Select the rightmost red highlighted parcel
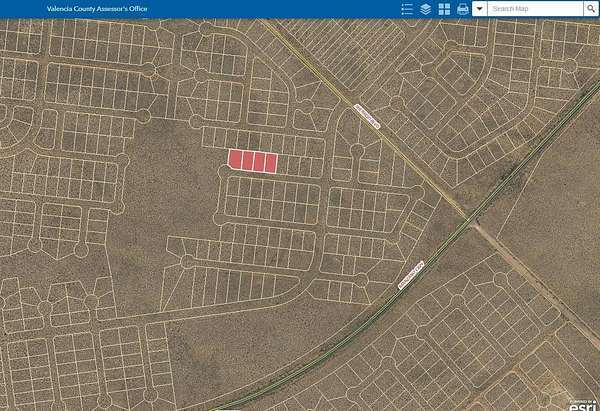 [270, 163]
